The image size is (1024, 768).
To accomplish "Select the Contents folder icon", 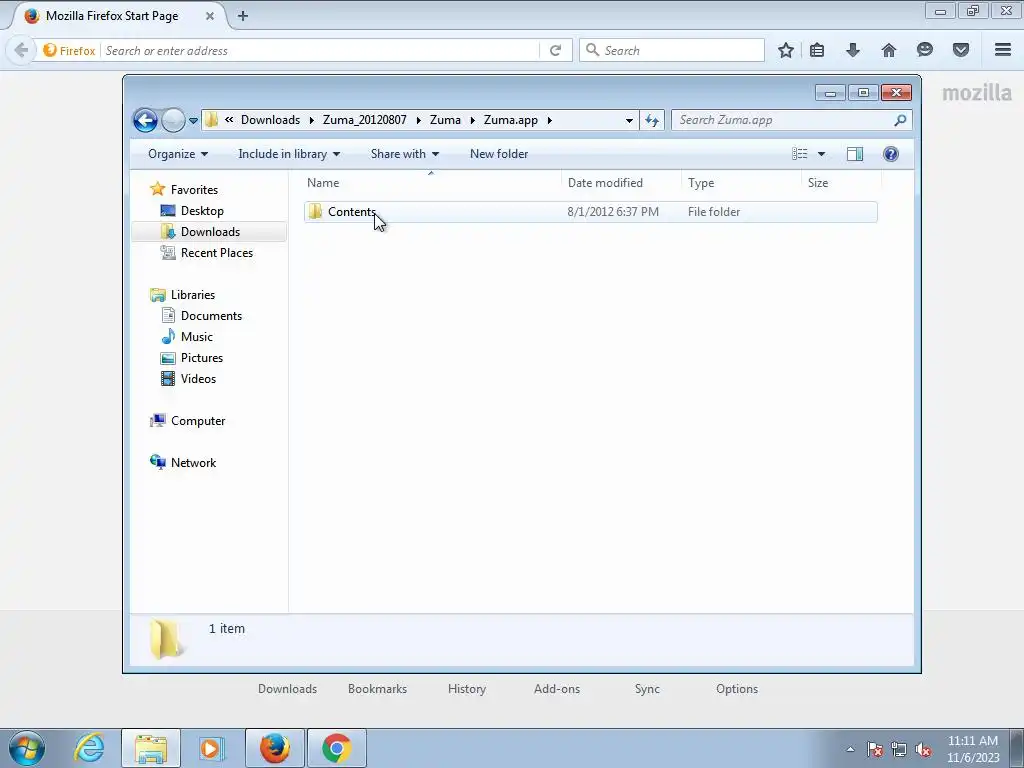I will 315,212.
